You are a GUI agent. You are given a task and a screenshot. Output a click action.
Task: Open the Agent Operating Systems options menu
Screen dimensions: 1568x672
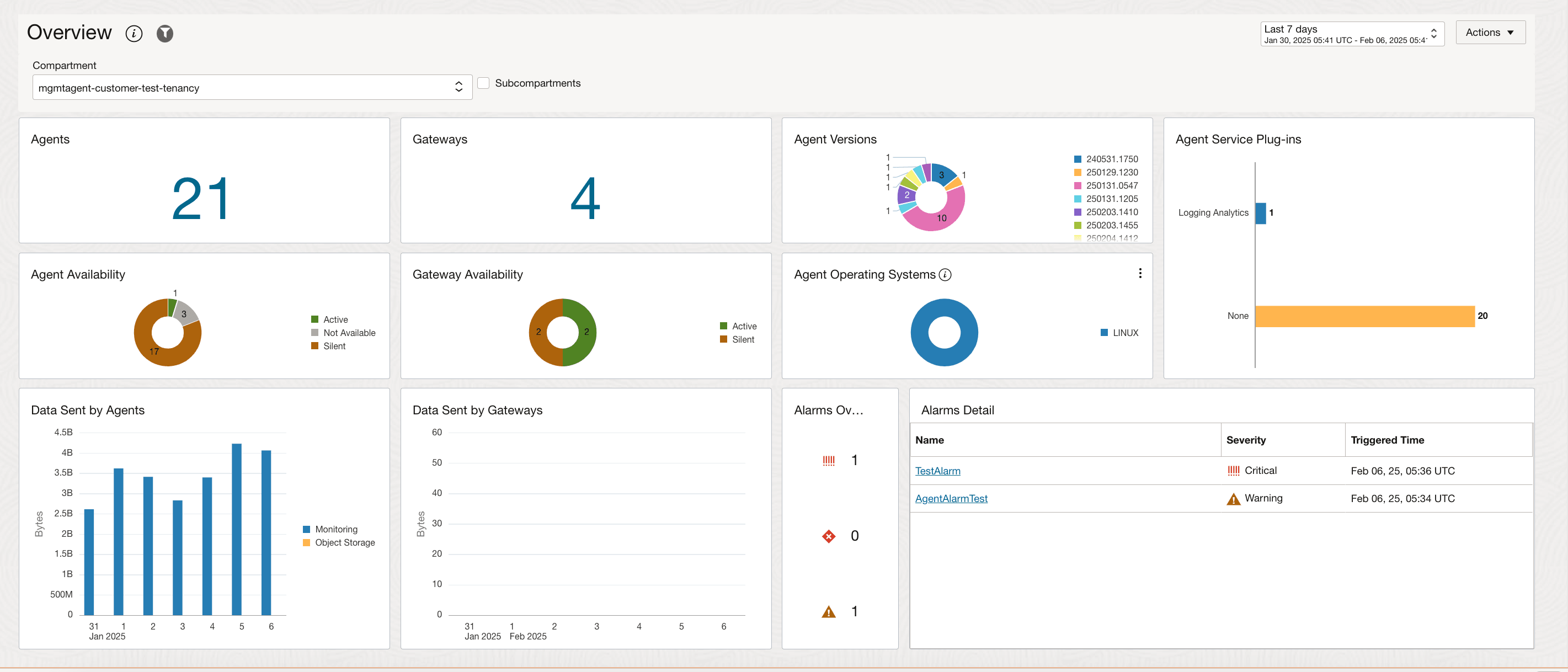[x=1140, y=273]
